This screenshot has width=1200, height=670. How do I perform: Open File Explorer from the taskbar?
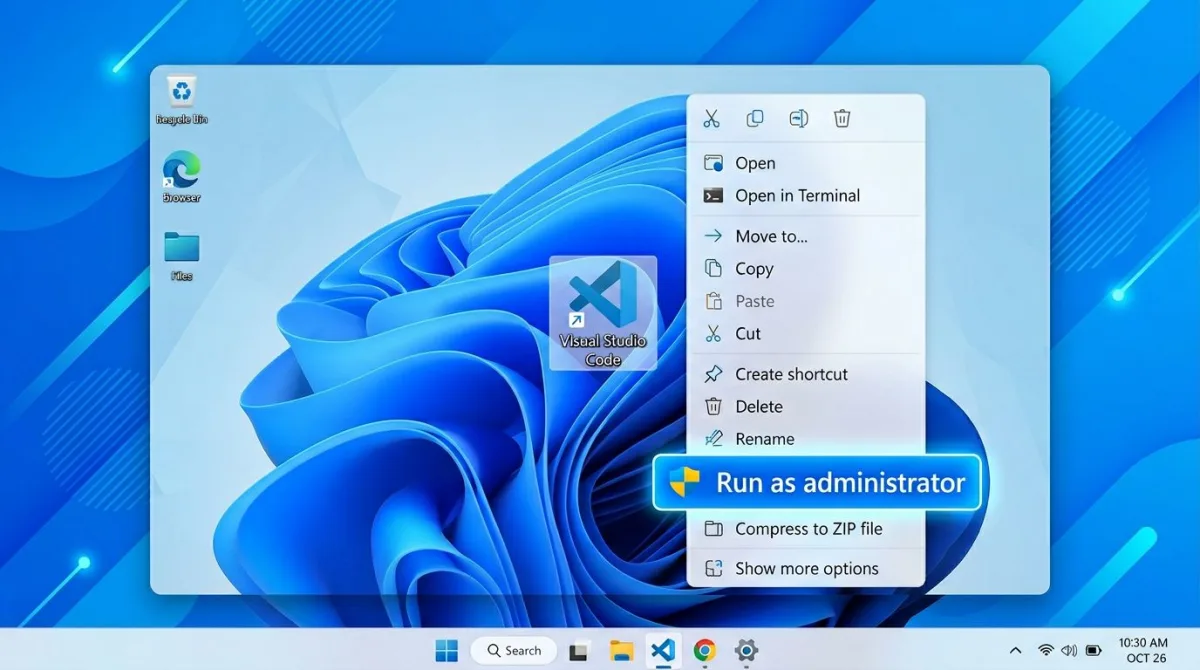[621, 651]
